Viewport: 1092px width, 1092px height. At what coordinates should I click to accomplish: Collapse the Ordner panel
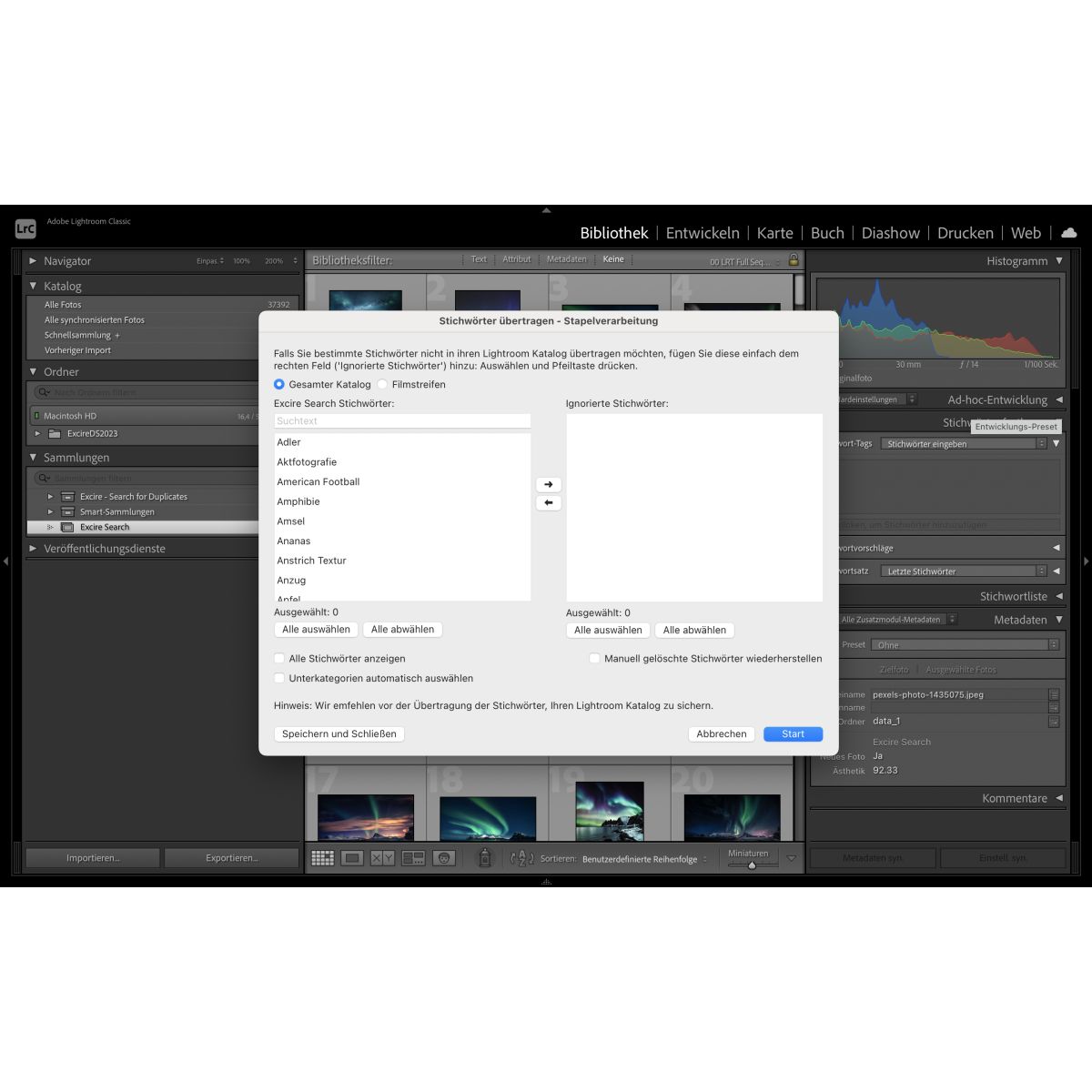(34, 371)
